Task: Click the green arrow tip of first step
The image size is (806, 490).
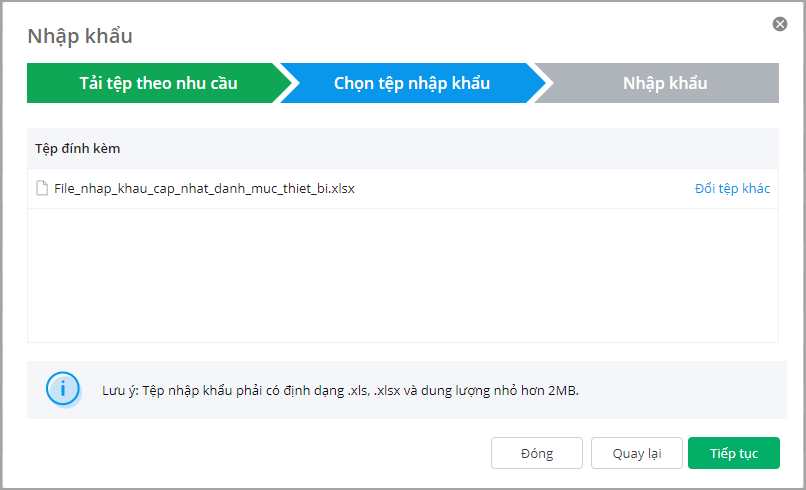Action: tap(288, 83)
